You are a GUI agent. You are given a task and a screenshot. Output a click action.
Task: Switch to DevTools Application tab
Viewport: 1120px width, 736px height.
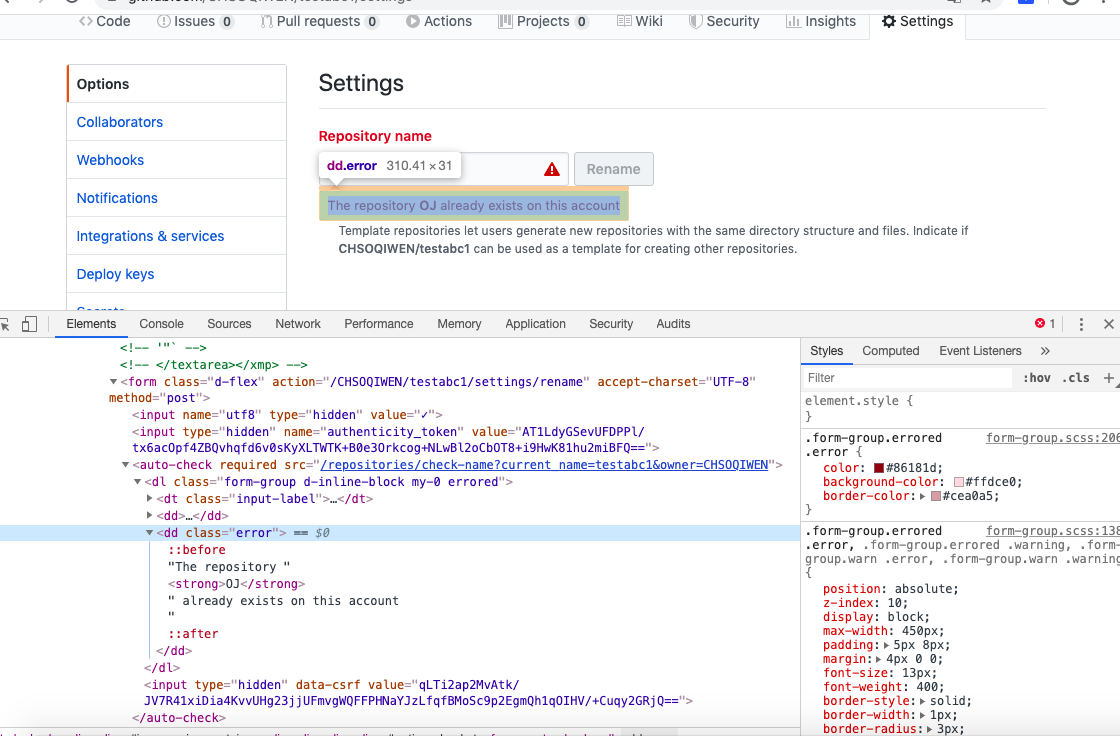pos(535,324)
